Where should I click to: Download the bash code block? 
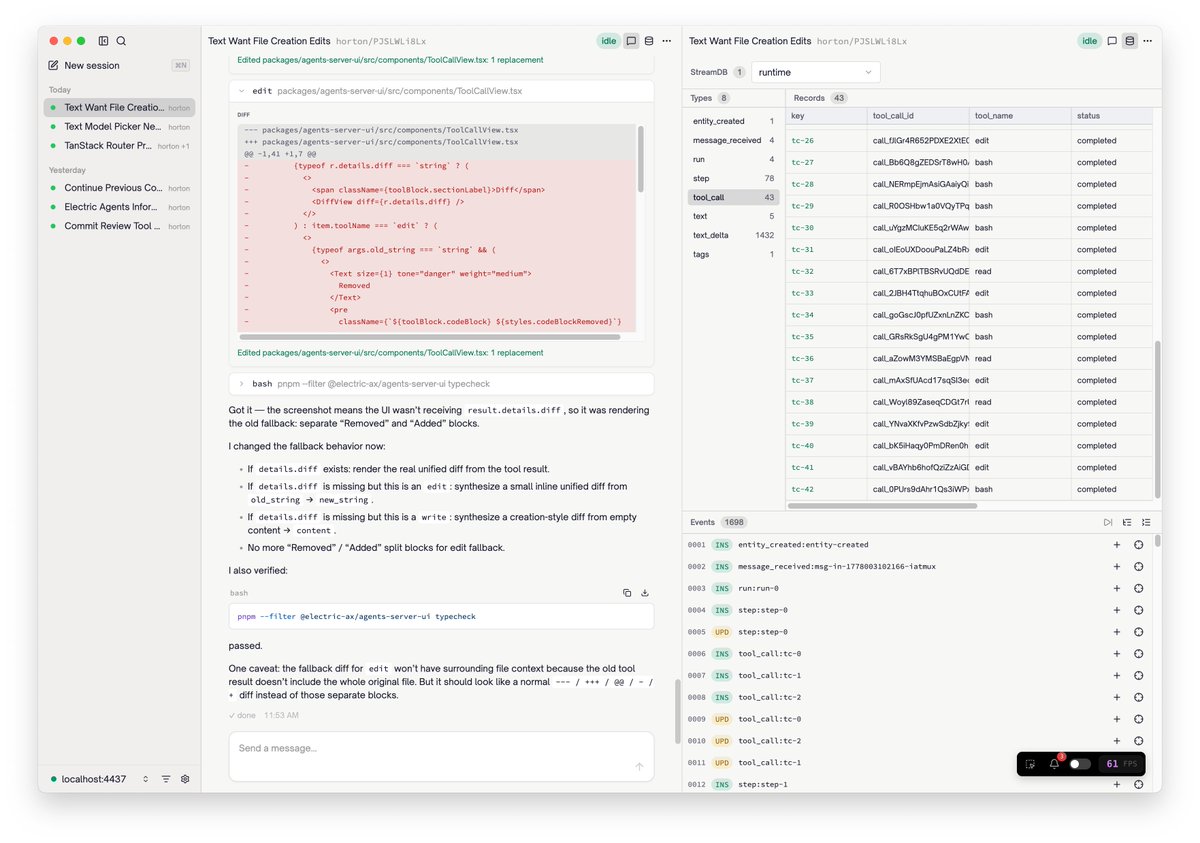click(645, 593)
